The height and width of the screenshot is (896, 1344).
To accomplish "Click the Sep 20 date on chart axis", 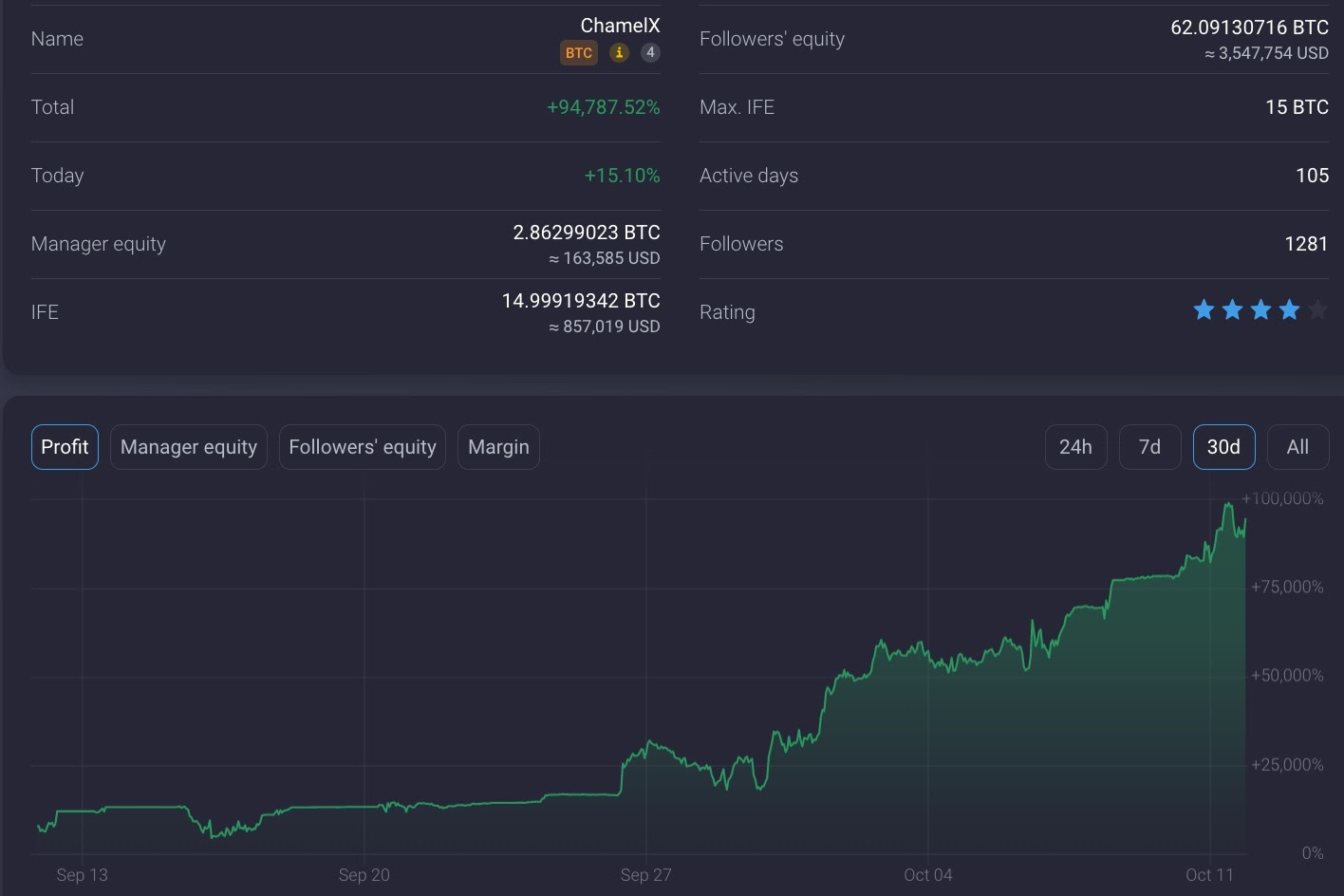I will click(x=364, y=874).
